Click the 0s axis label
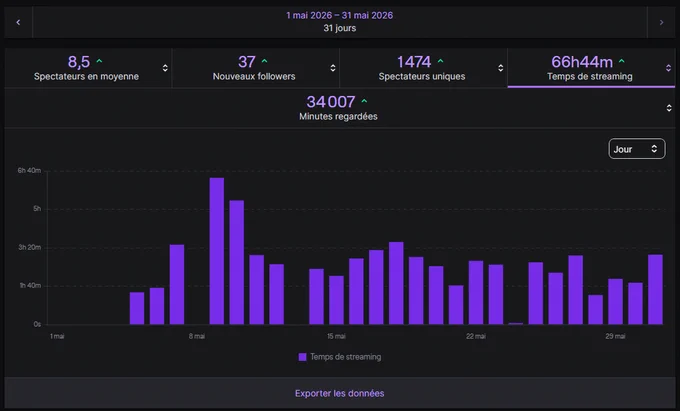Image resolution: width=680 pixels, height=411 pixels. pyautogui.click(x=37, y=324)
